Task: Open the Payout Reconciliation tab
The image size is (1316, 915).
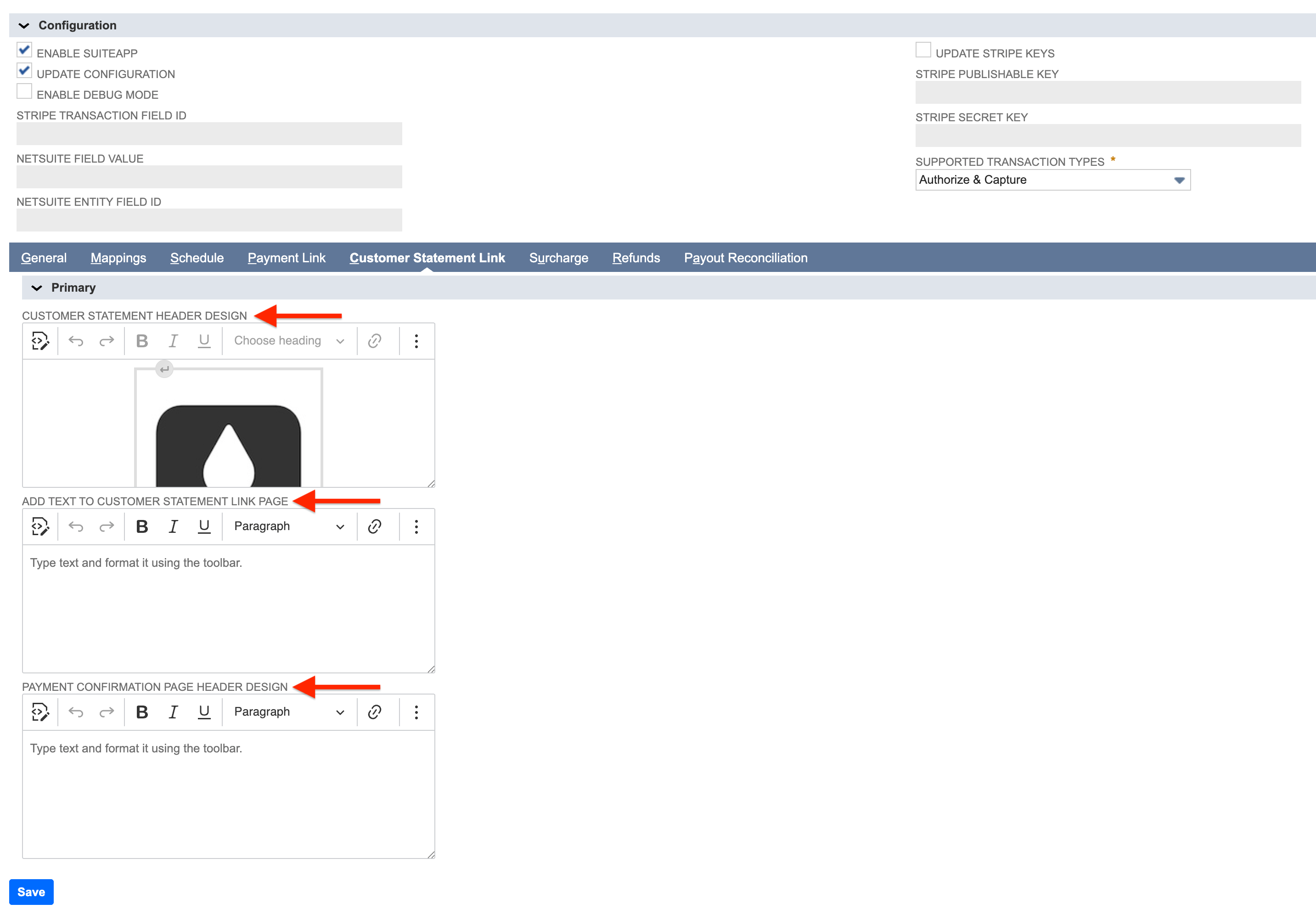Action: point(745,257)
